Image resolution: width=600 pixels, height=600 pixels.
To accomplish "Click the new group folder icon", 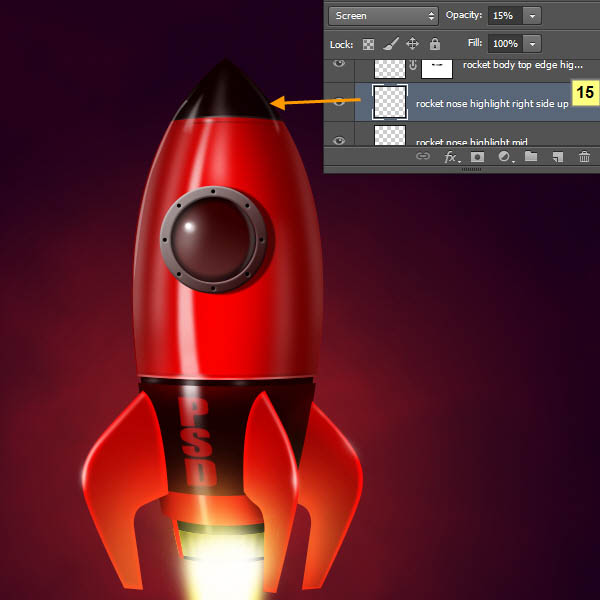I will [x=531, y=157].
